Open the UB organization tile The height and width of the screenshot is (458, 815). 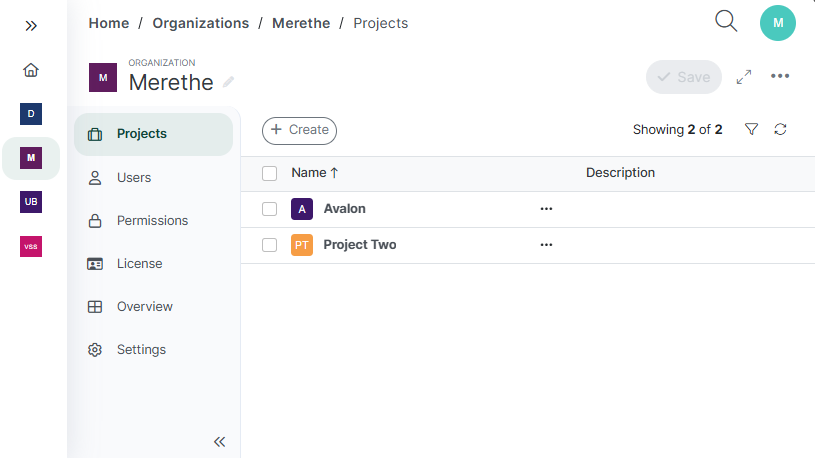pos(31,202)
